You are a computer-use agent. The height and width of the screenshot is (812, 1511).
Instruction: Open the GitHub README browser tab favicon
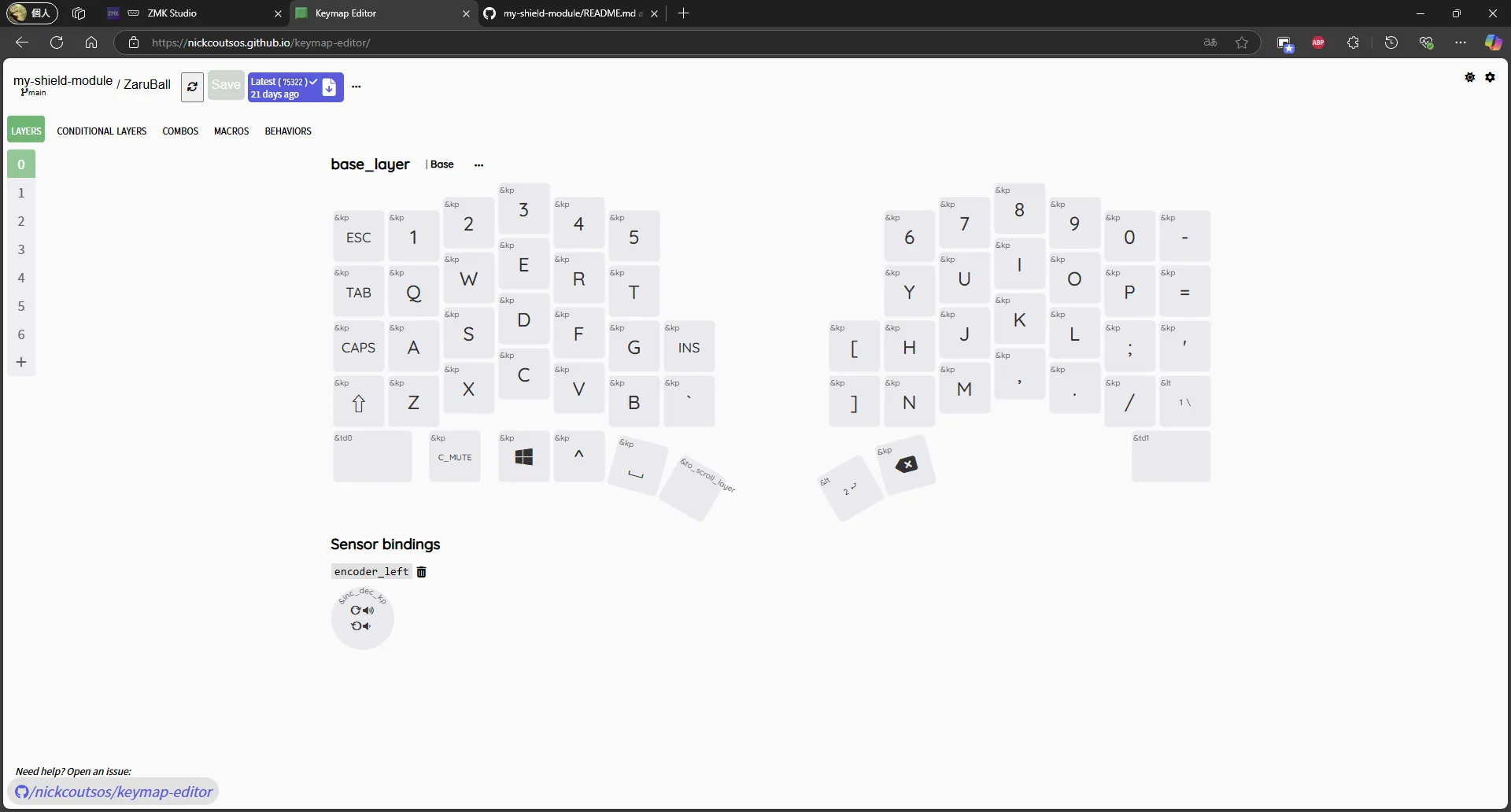[490, 13]
